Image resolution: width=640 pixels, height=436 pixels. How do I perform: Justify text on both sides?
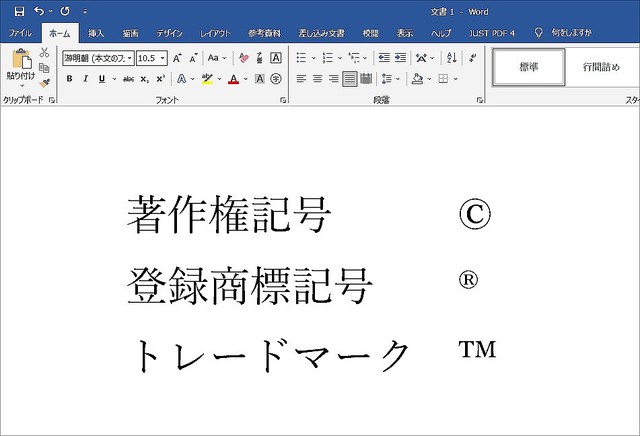pyautogui.click(x=350, y=79)
